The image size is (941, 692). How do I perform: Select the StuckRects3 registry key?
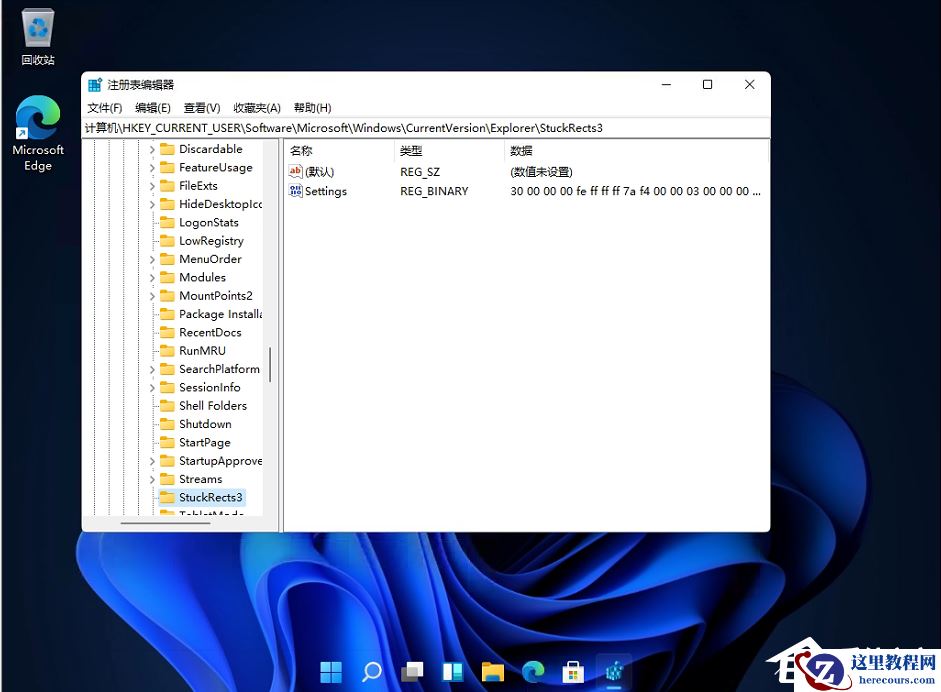click(x=212, y=497)
